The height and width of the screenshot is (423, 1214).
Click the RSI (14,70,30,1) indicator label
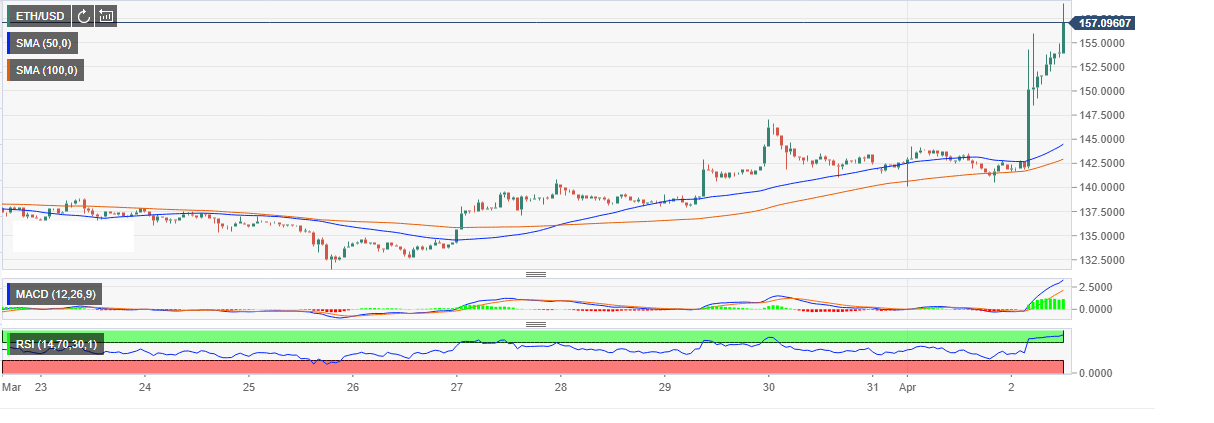(x=56, y=345)
